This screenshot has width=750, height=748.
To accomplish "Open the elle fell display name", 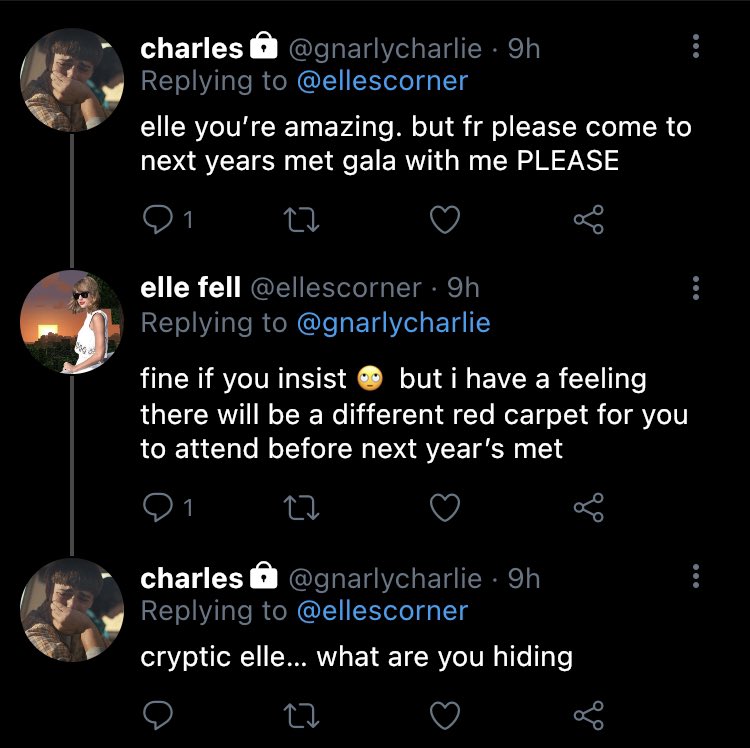I will pyautogui.click(x=190, y=287).
